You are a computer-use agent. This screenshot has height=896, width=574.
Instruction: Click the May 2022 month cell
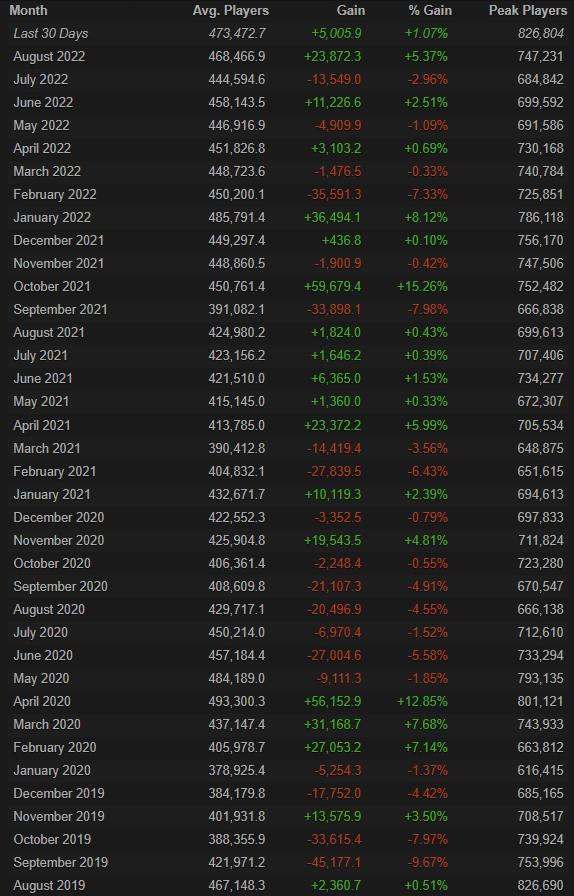[x=41, y=125]
